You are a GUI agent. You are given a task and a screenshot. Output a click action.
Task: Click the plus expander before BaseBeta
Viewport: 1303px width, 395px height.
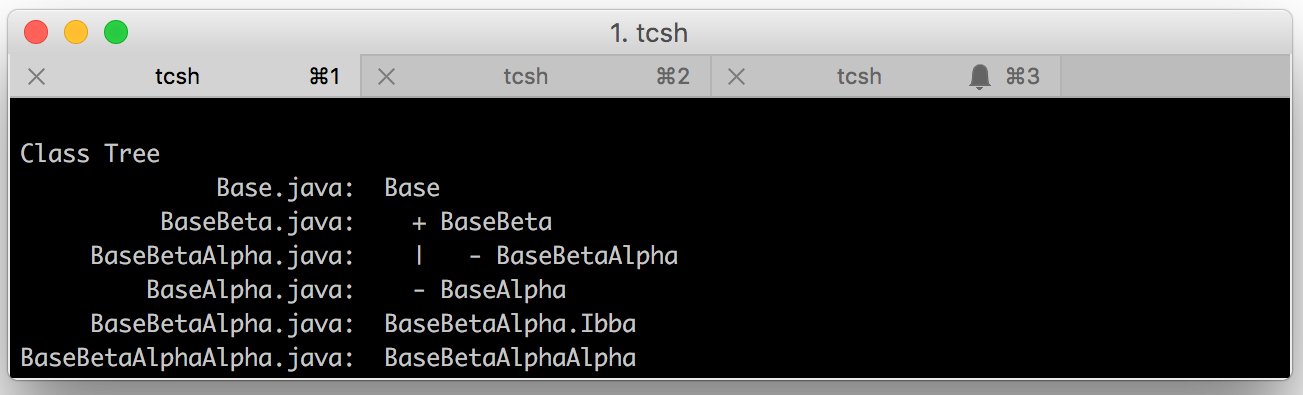click(x=419, y=222)
